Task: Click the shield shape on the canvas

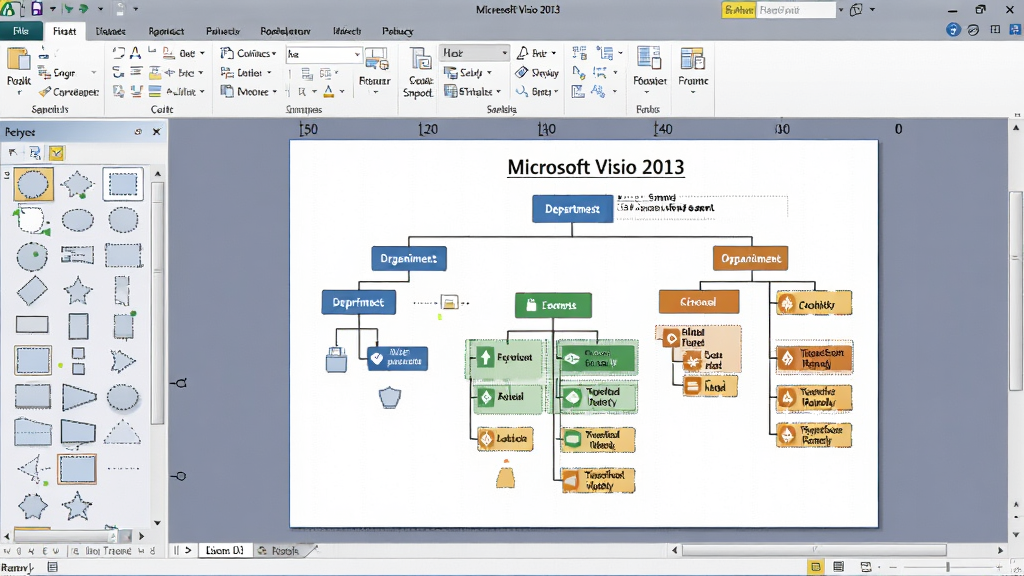Action: pyautogui.click(x=390, y=397)
